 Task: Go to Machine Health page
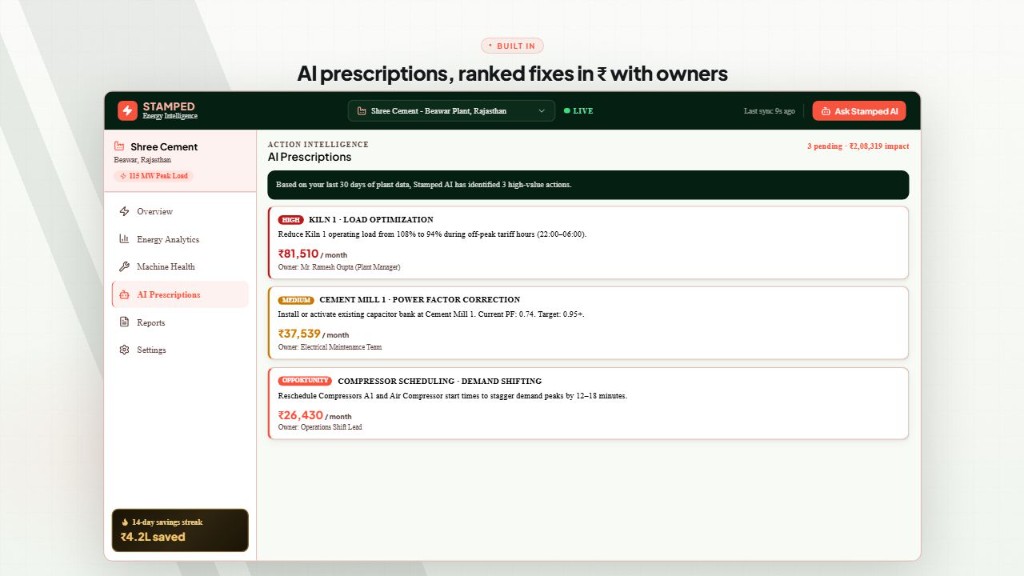[x=180, y=266]
